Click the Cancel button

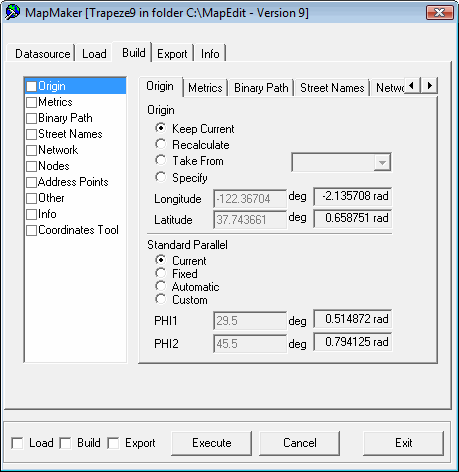coord(300,443)
